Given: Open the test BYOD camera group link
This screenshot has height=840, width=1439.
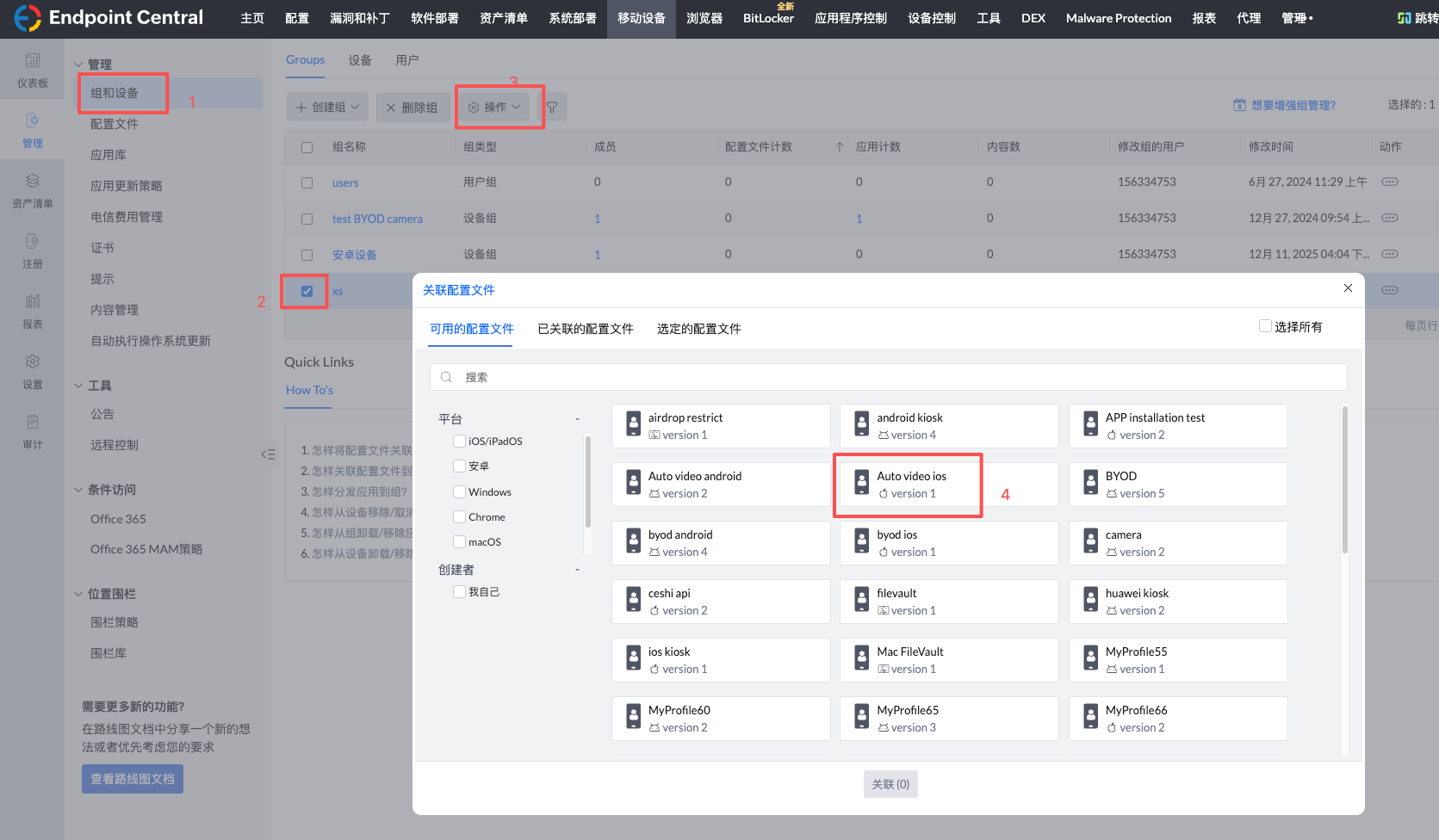Looking at the screenshot, I should pos(377,219).
